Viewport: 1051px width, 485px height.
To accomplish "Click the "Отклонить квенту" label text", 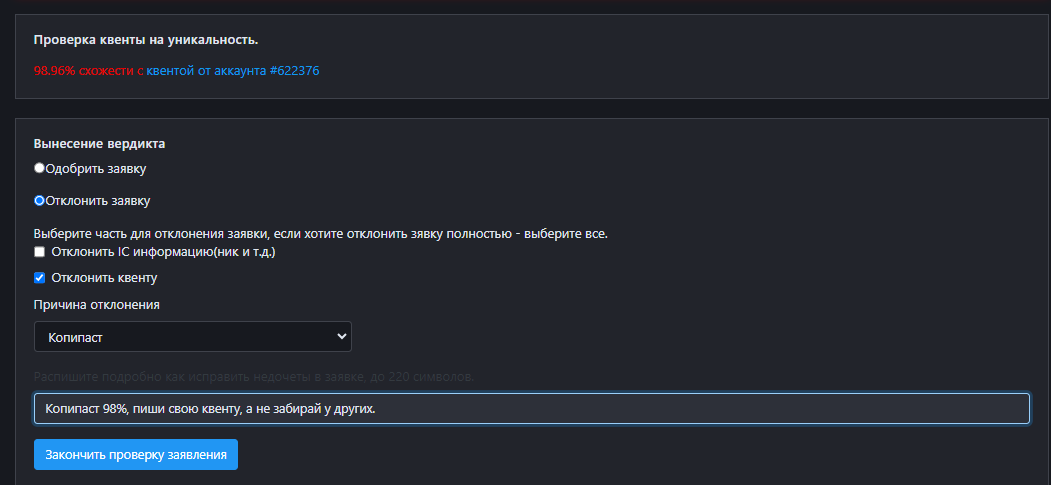I will [104, 278].
